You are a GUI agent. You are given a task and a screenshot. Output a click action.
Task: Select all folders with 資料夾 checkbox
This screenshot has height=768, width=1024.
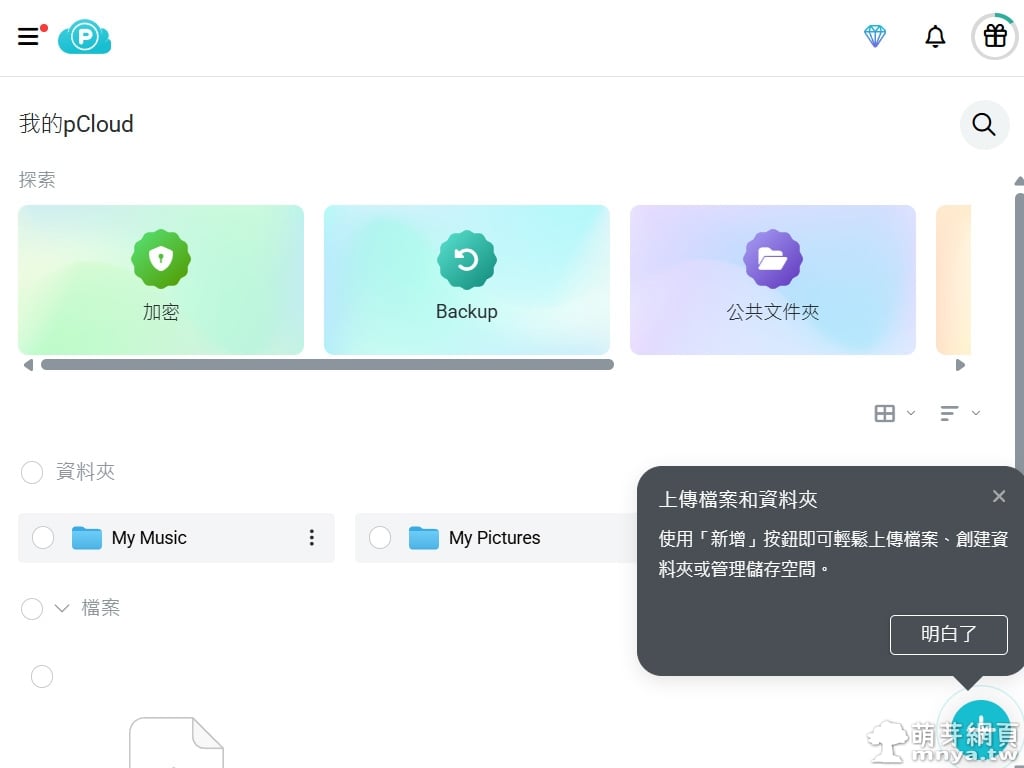(x=32, y=472)
